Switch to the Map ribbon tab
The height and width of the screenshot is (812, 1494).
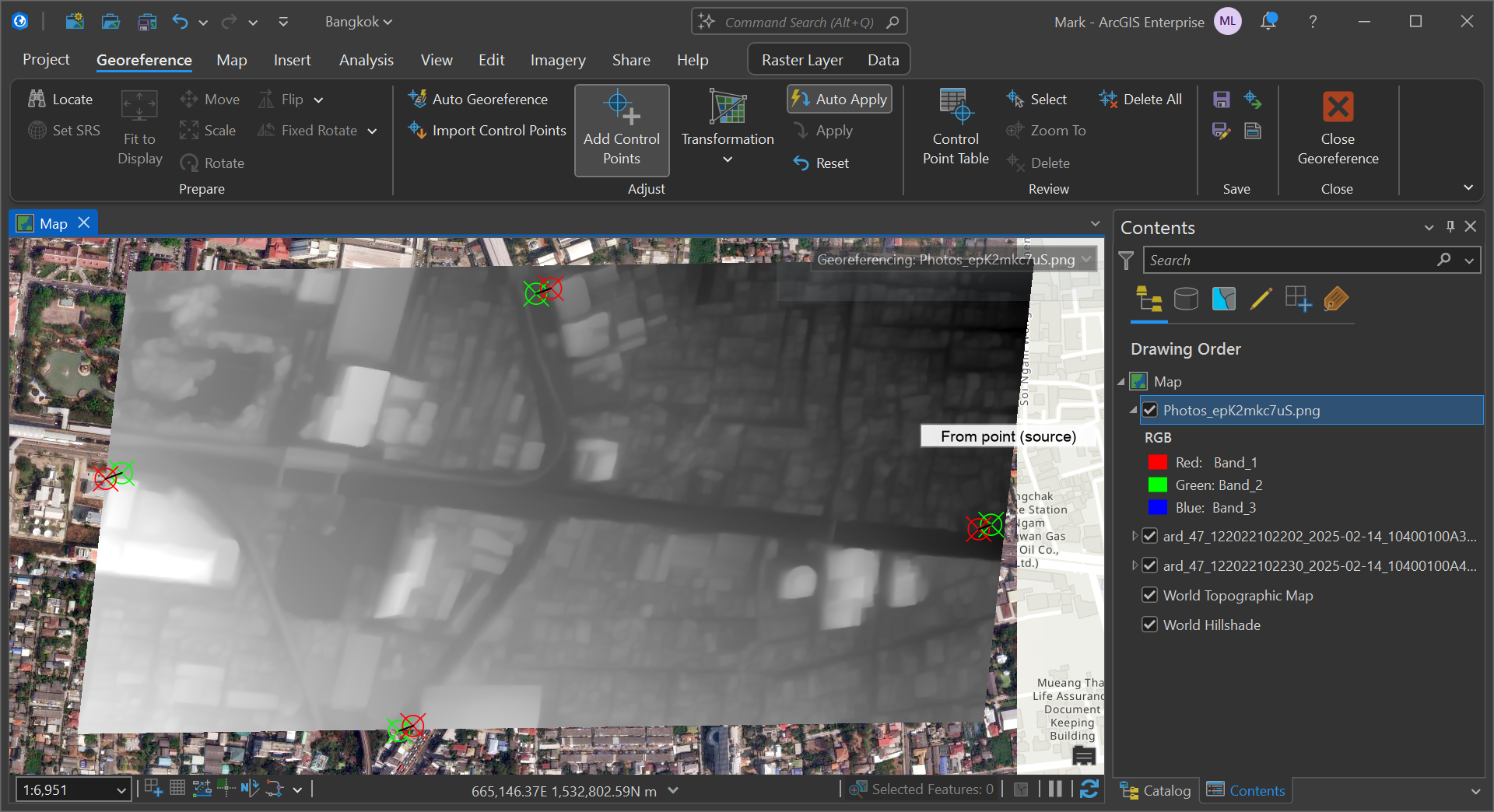[231, 60]
